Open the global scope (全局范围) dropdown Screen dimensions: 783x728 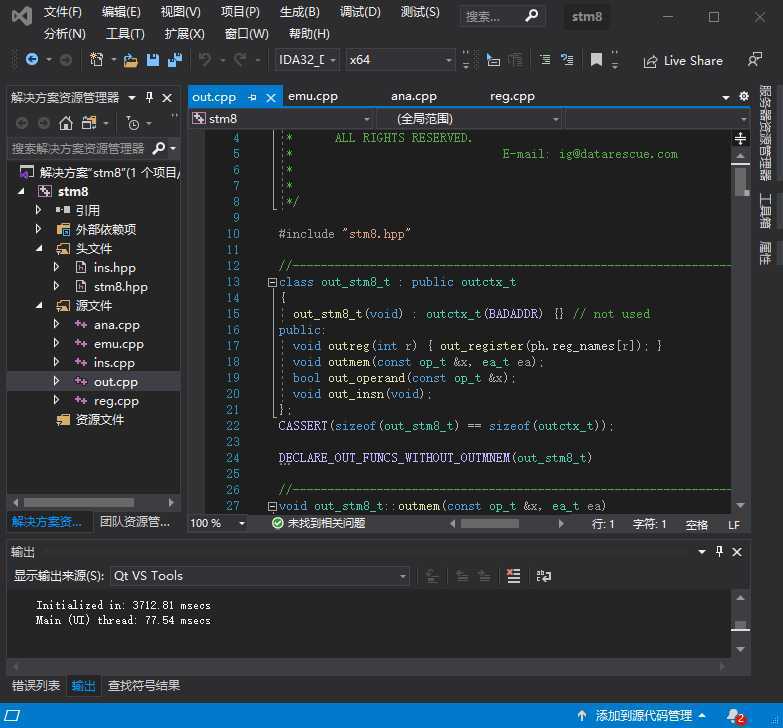[x=469, y=119]
